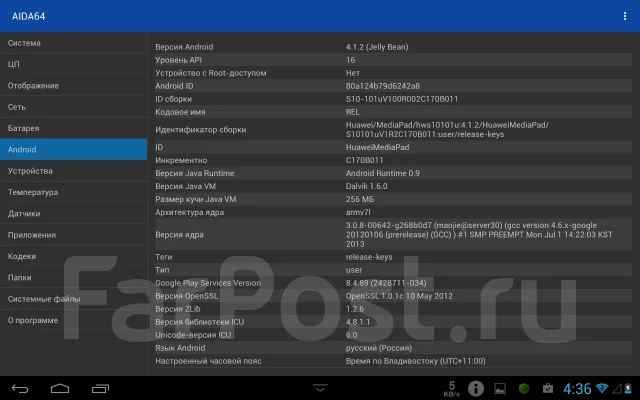Select the highlighted Android sidebar item
Viewport: 640px width, 400px height.
(73, 149)
